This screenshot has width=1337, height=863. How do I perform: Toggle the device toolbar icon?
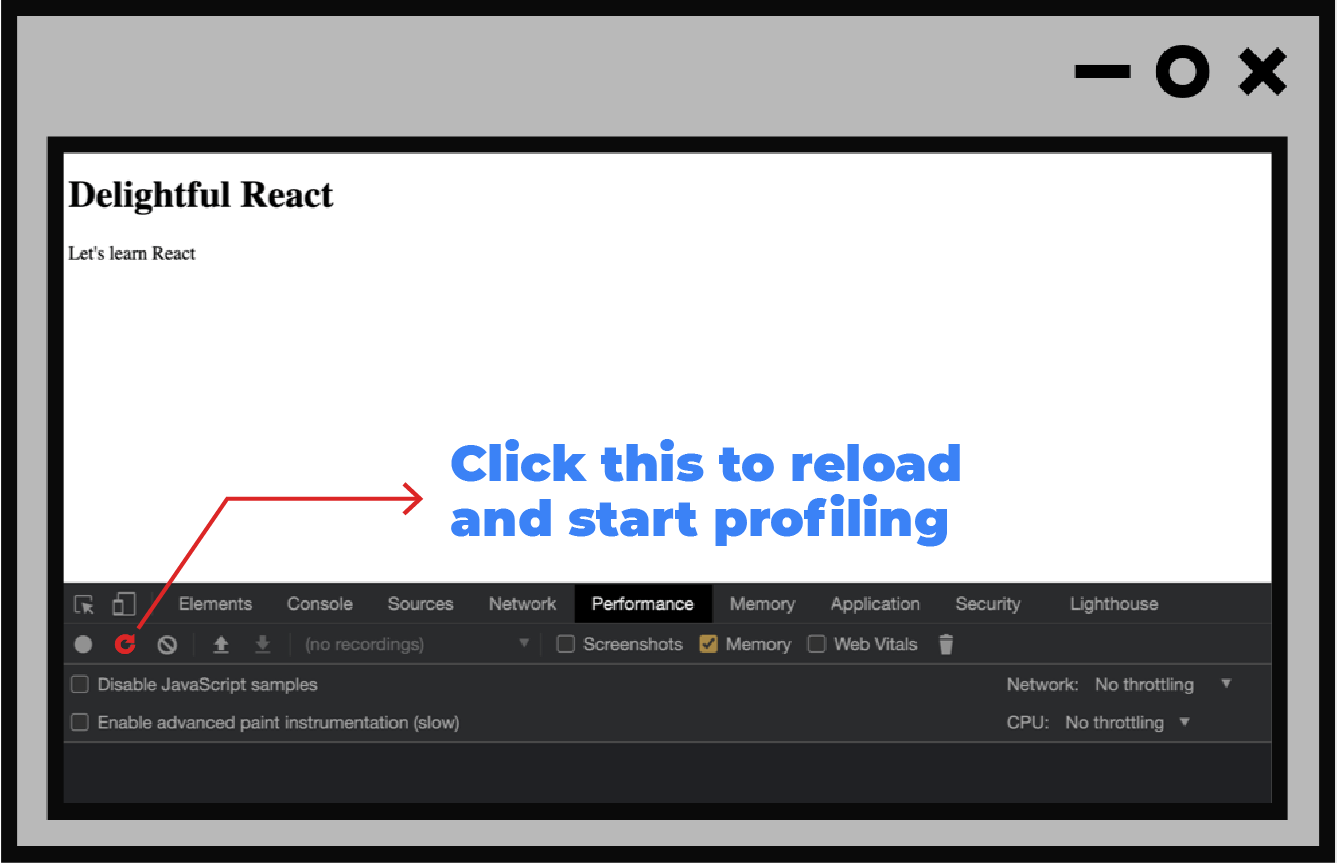tap(123, 604)
